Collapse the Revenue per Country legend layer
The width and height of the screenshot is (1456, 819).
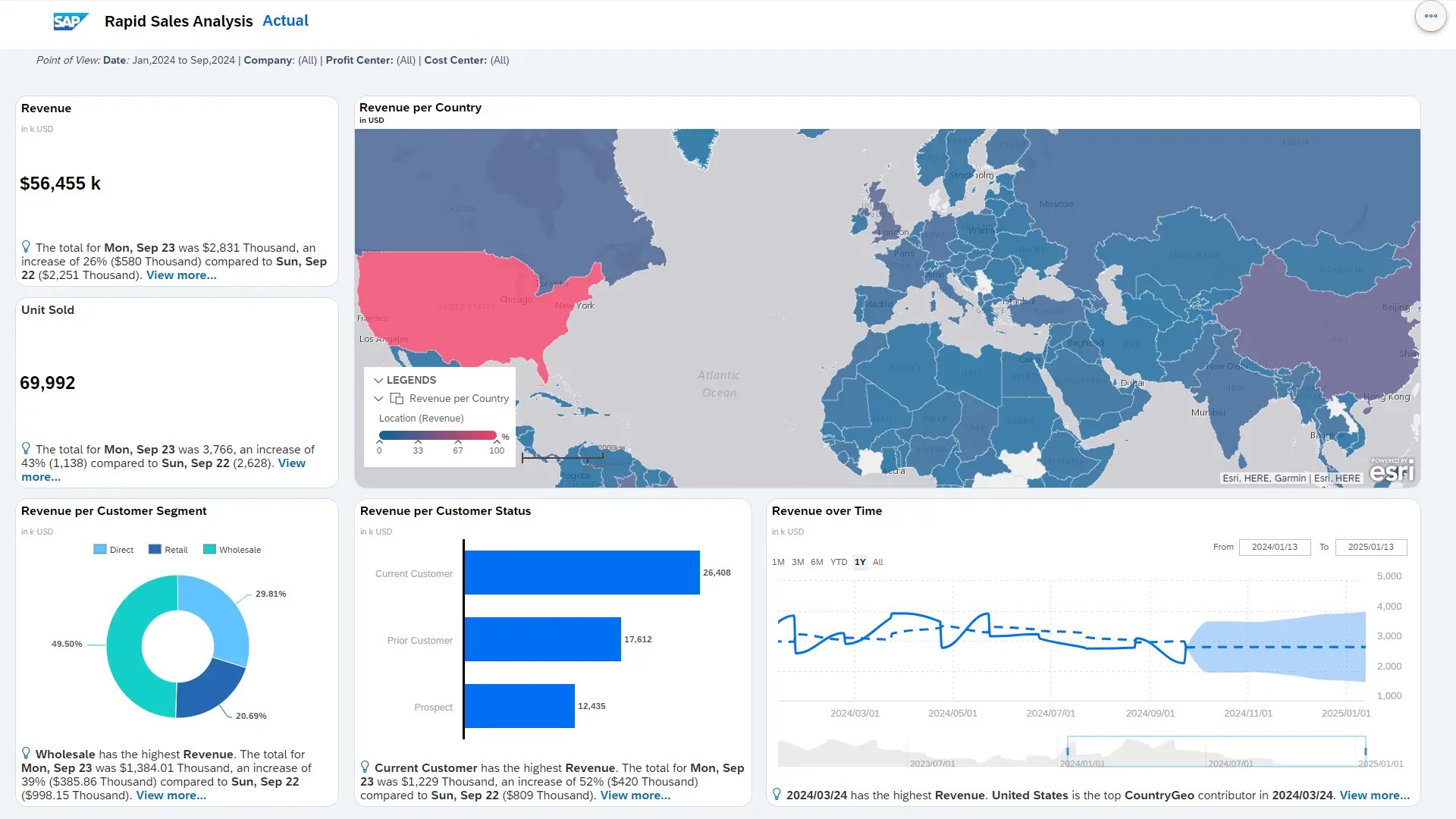[x=378, y=399]
